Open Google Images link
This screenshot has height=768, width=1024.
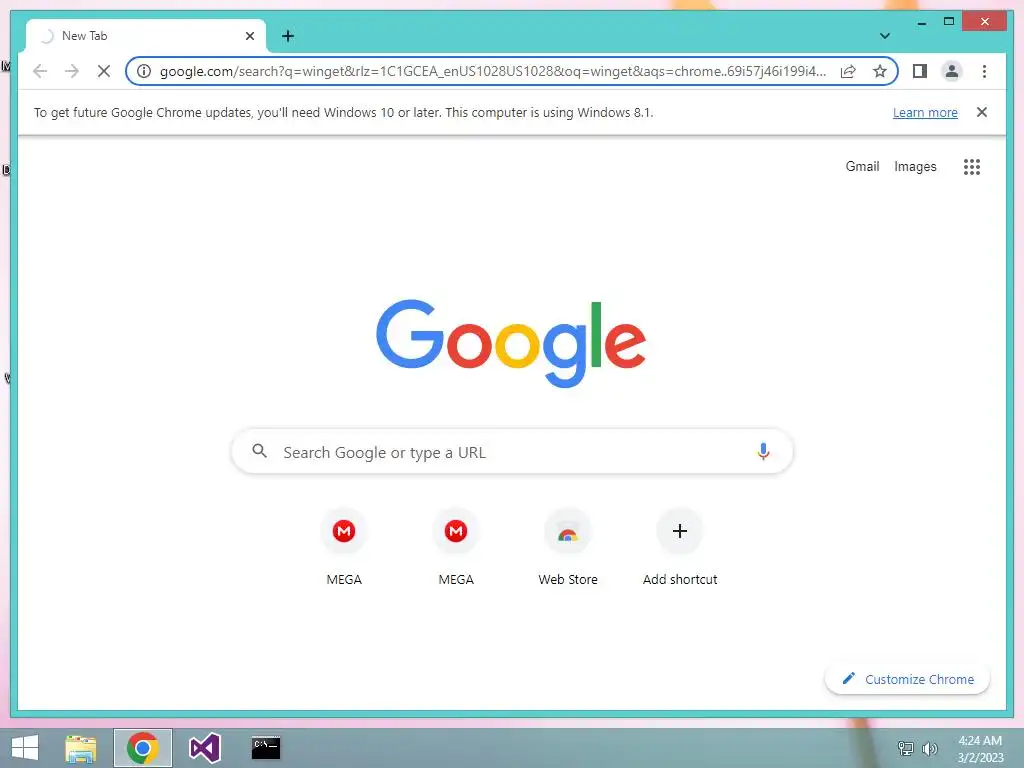click(x=915, y=167)
